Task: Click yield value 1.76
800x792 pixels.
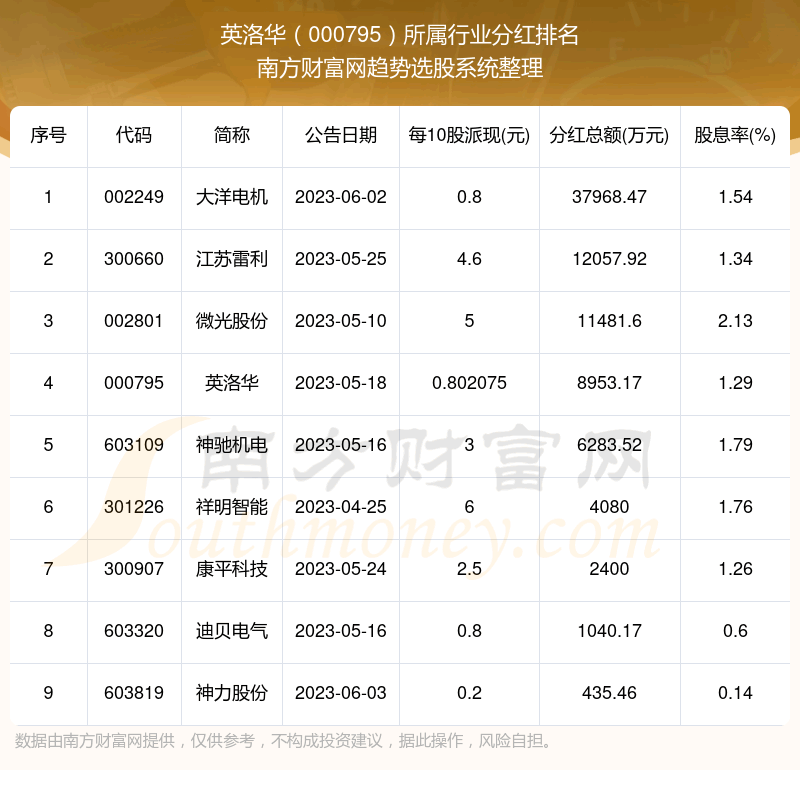Action: pyautogui.click(x=735, y=507)
